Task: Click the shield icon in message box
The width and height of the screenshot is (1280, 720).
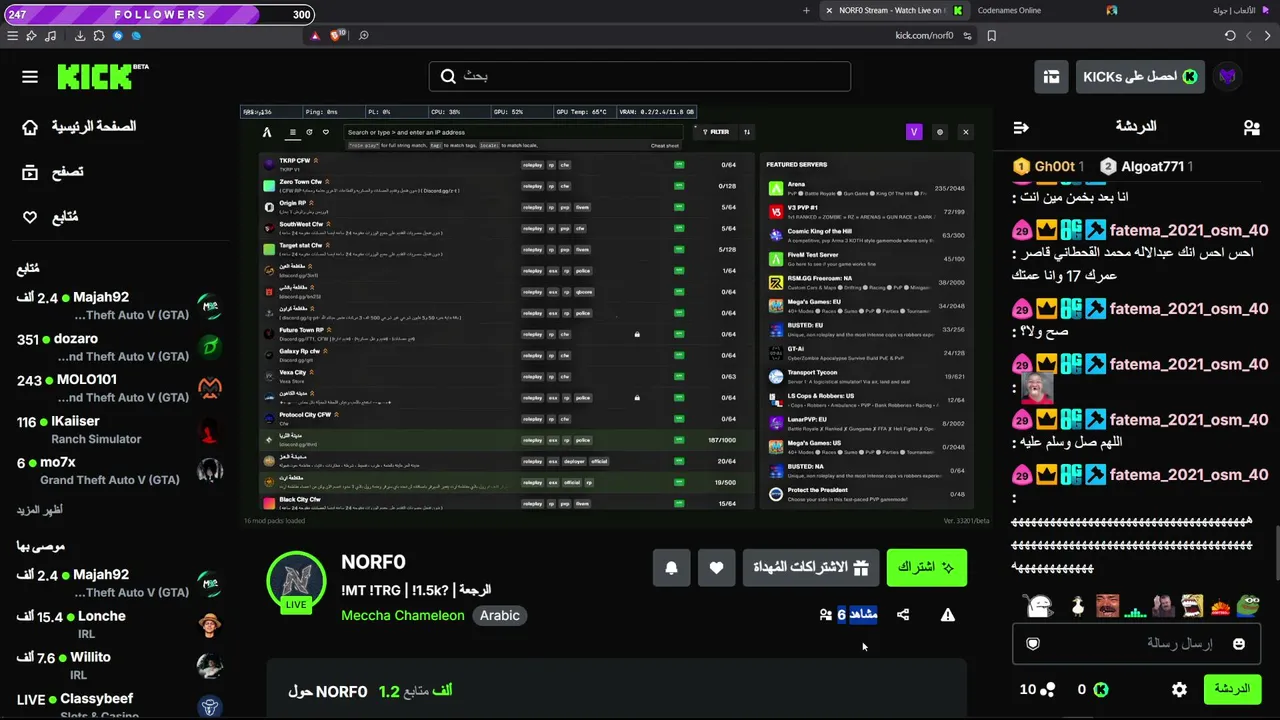Action: [x=1033, y=644]
